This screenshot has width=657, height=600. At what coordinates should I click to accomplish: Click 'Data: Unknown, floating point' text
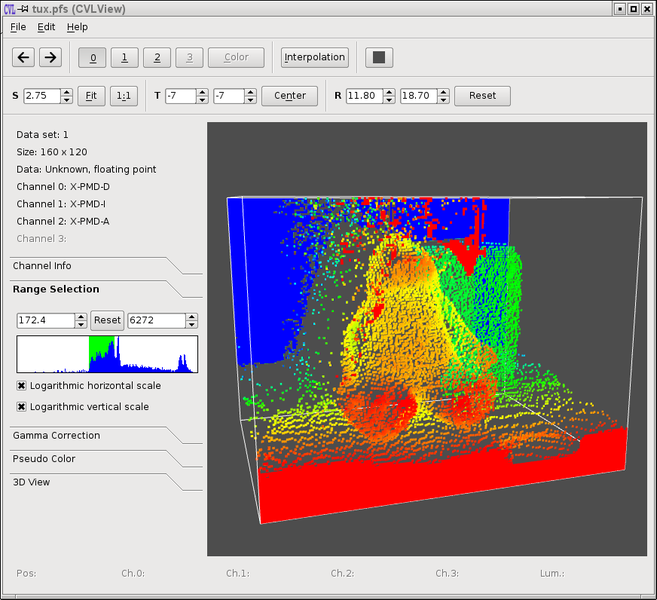coord(86,169)
